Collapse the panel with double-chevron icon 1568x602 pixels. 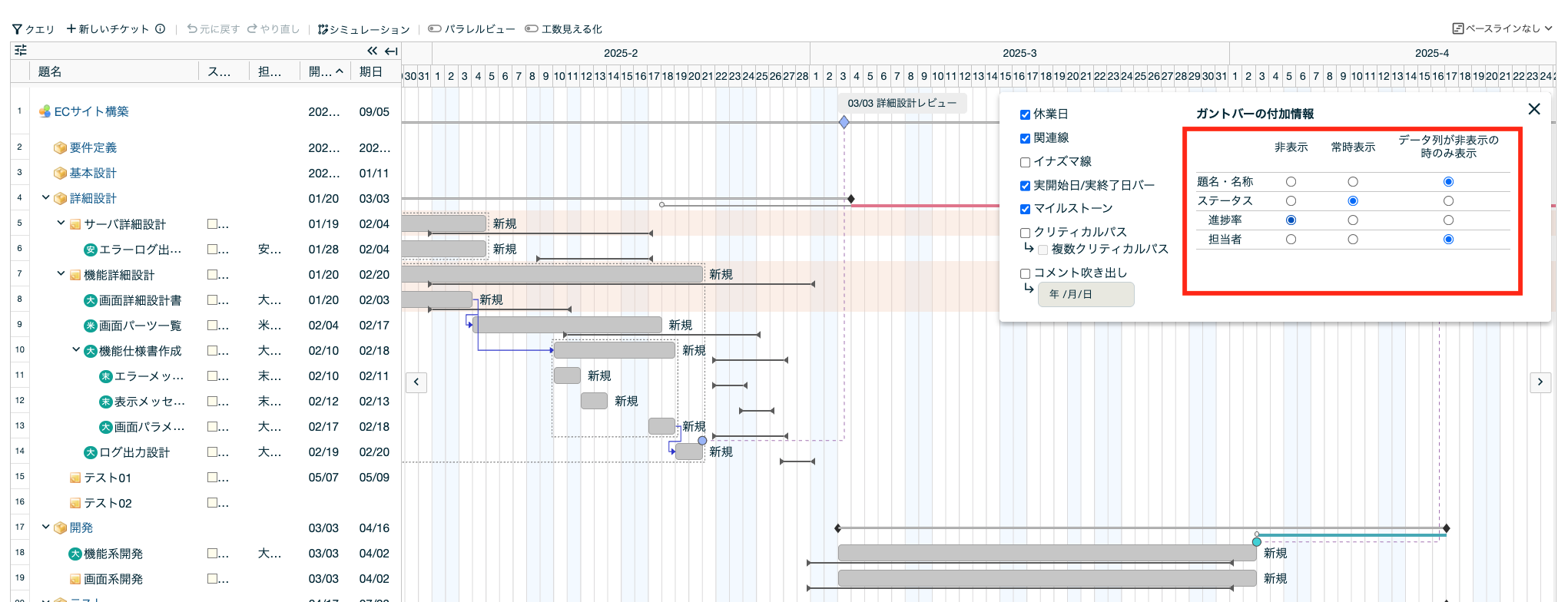372,51
